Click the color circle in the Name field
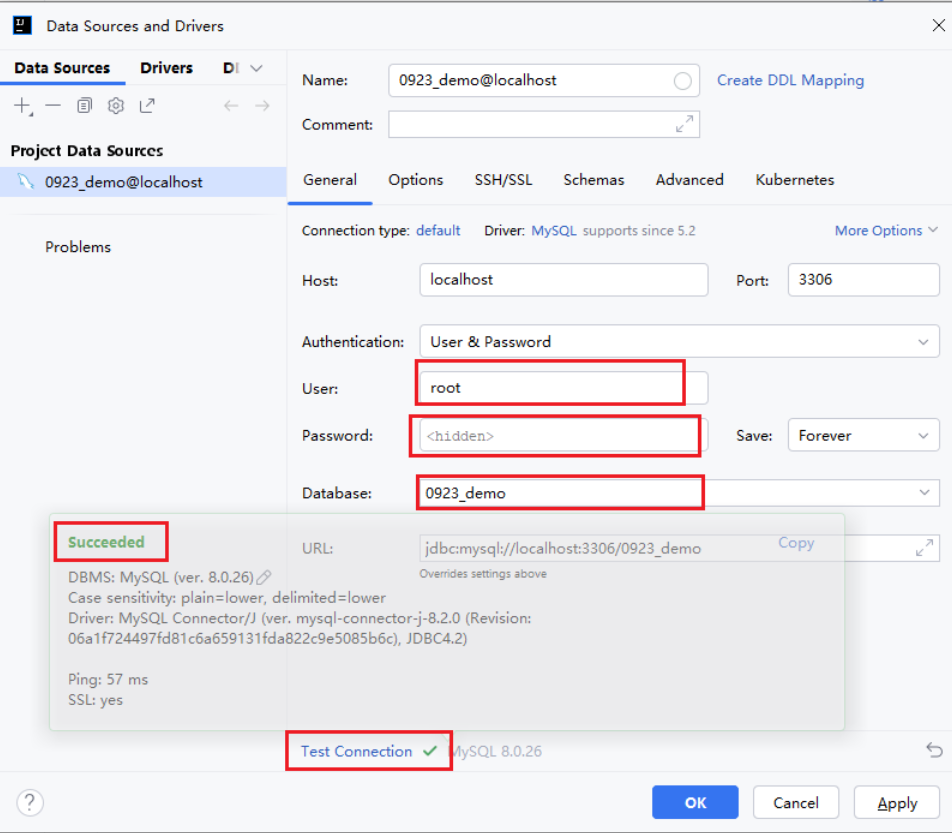The image size is (952, 833). (x=682, y=81)
